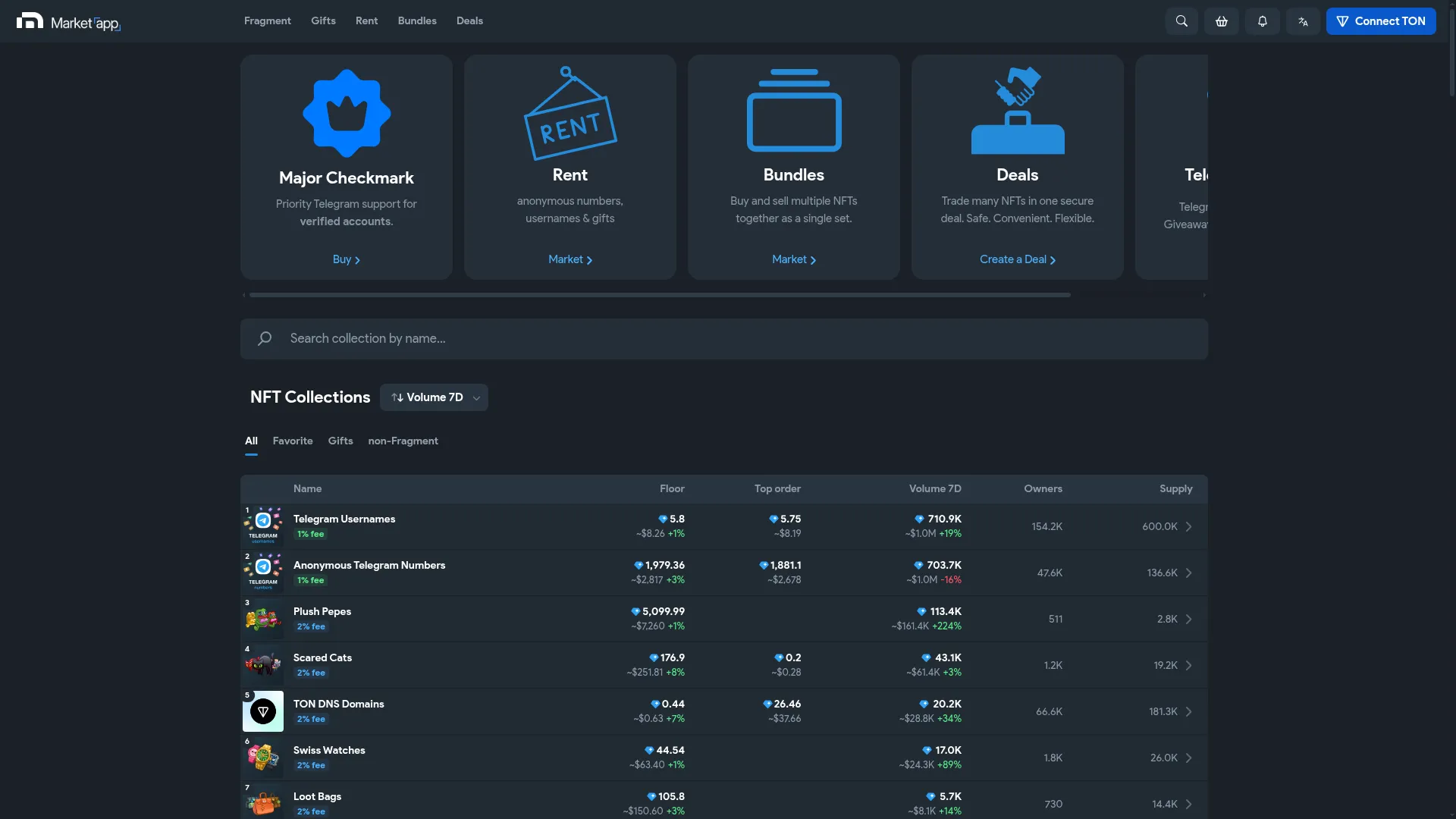Image resolution: width=1456 pixels, height=819 pixels.
Task: Click the magnifier icon in collection search bar
Action: 265,338
